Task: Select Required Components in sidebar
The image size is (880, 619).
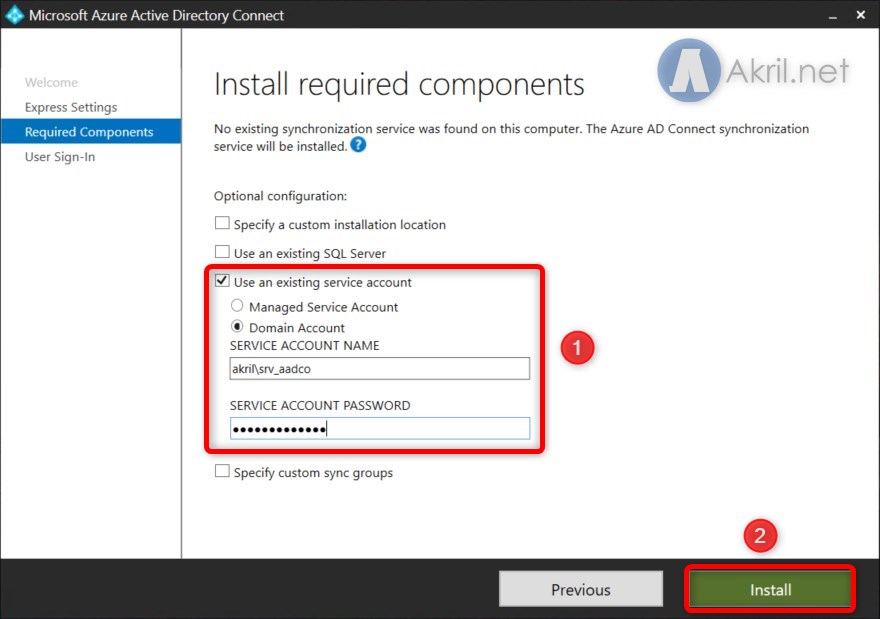Action: [91, 131]
